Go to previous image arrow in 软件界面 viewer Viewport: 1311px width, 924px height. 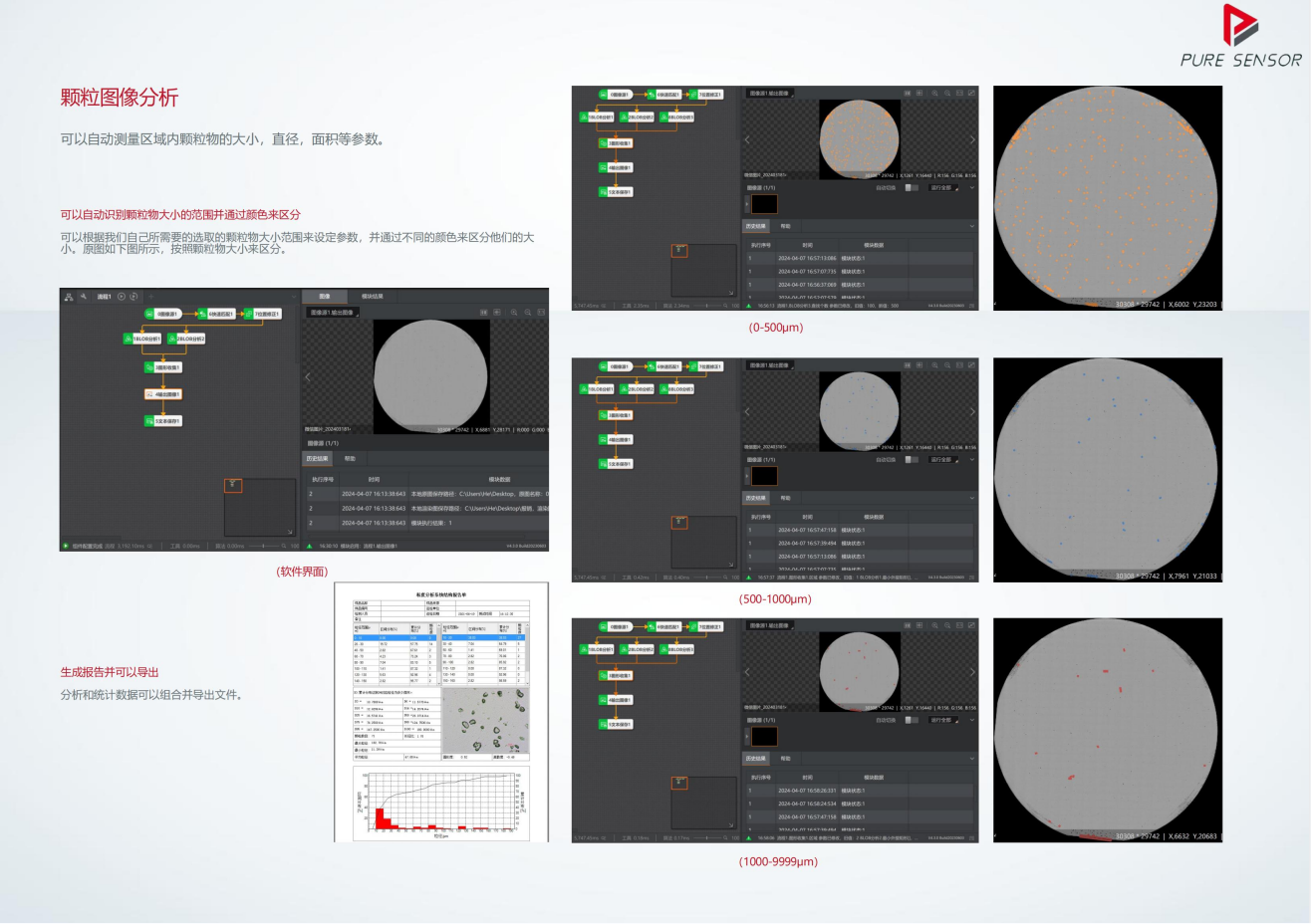(x=308, y=376)
